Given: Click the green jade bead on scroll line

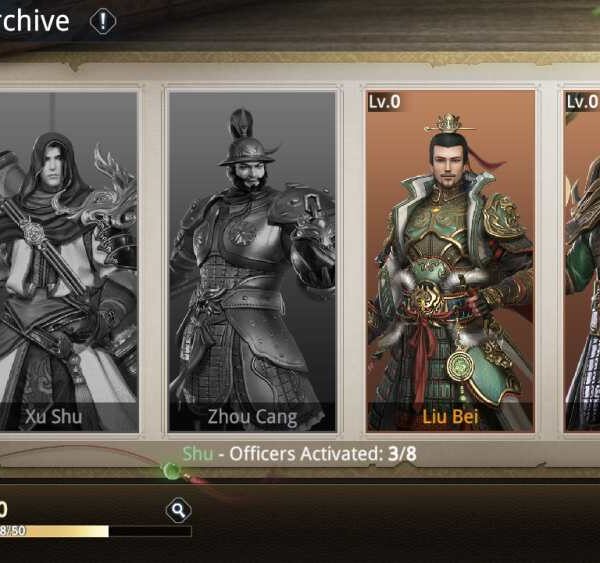Looking at the screenshot, I should [x=171, y=470].
